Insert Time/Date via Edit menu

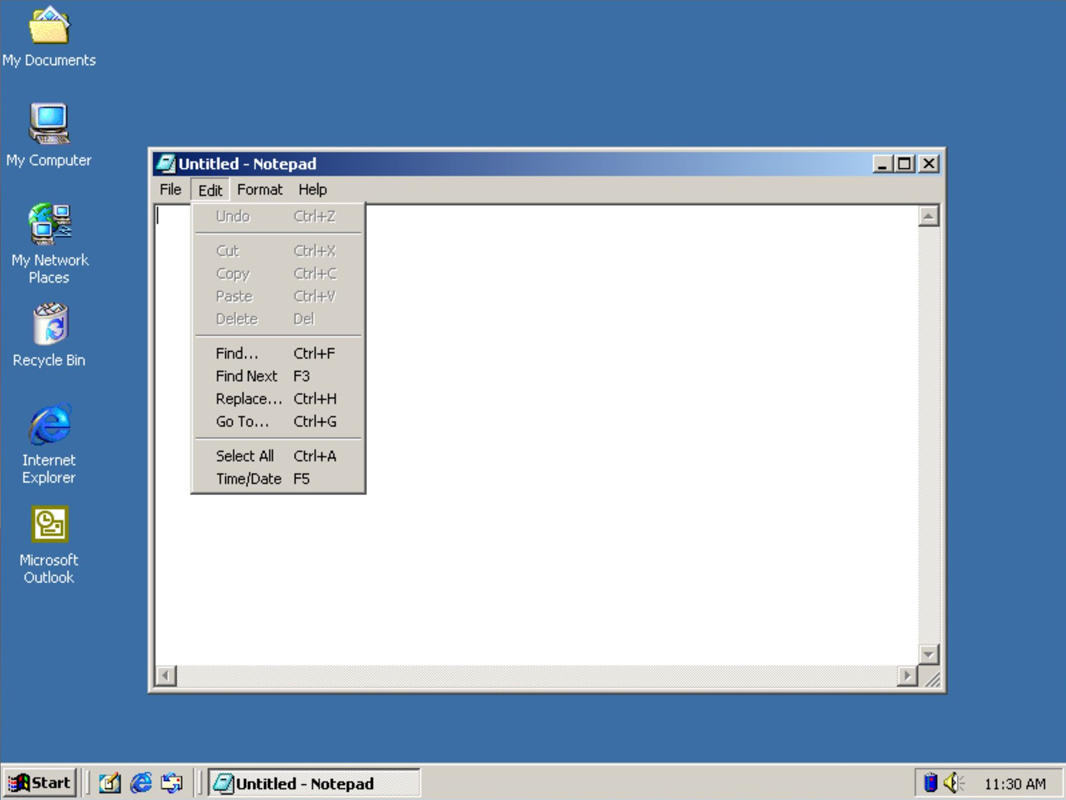(x=278, y=479)
